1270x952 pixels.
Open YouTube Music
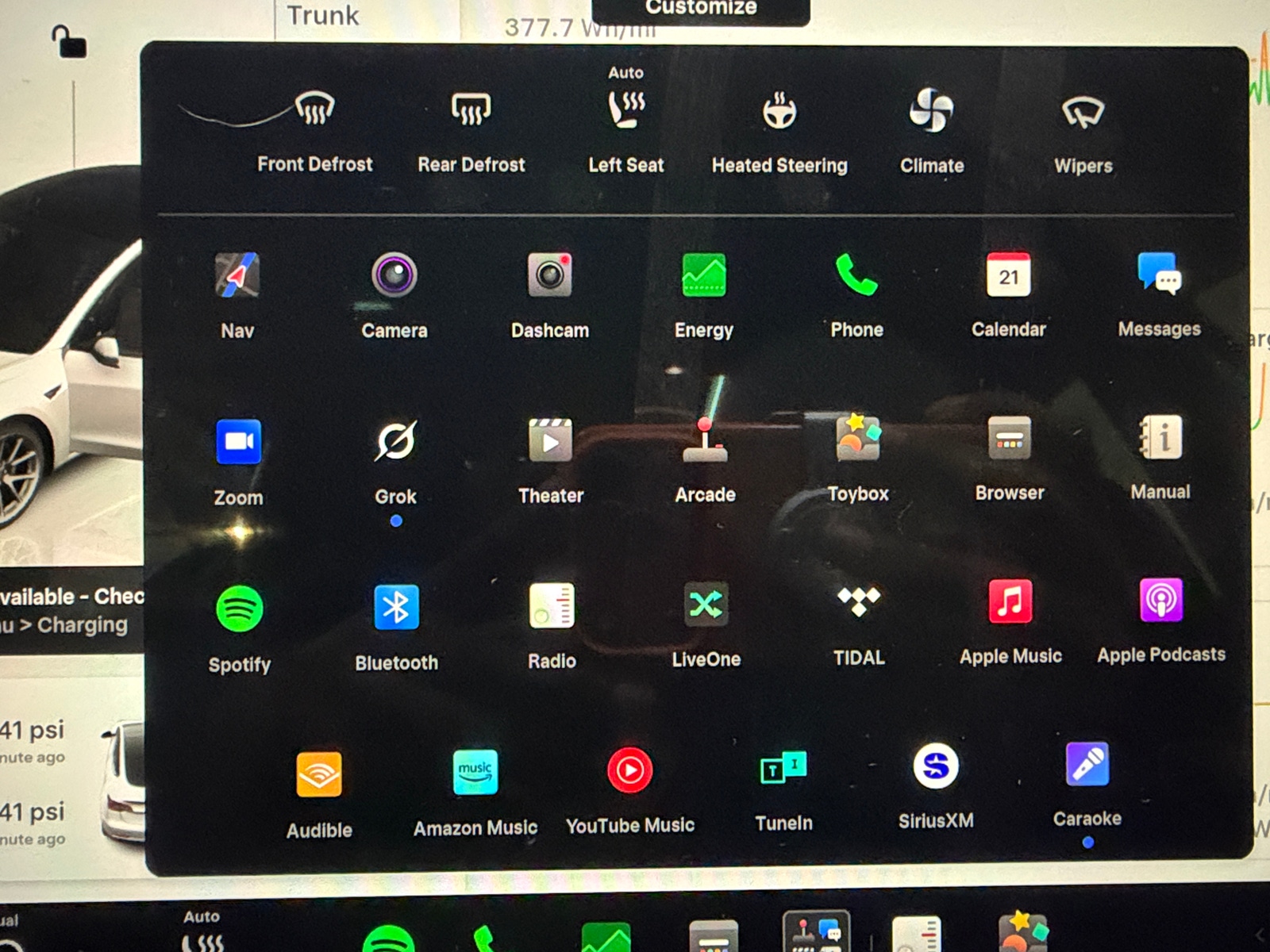click(630, 770)
